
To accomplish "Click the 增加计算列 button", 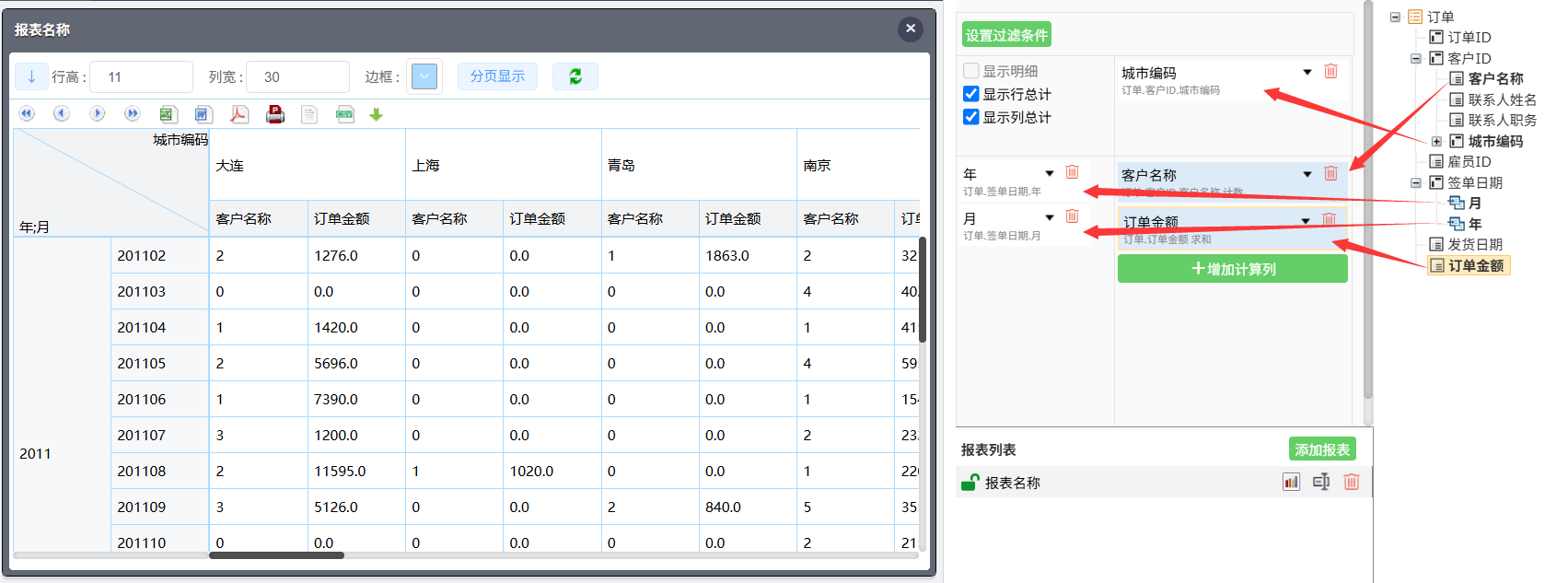I will (x=1233, y=269).
